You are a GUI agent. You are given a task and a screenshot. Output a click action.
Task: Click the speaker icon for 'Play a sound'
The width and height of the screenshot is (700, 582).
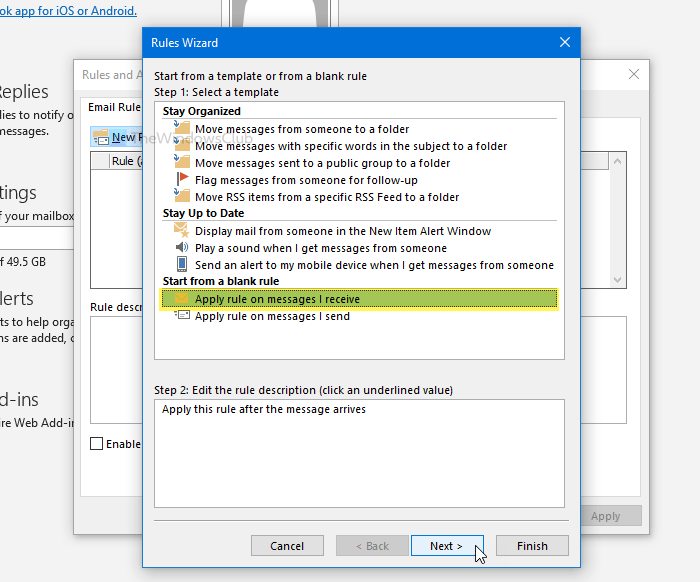click(x=182, y=247)
